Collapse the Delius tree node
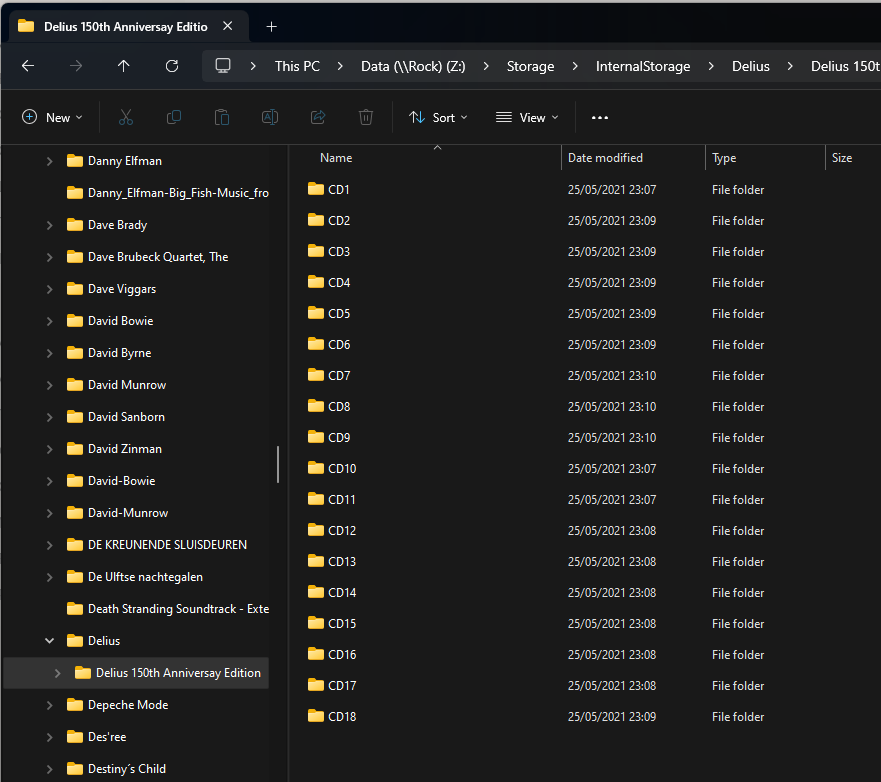881x782 pixels. (x=49, y=641)
